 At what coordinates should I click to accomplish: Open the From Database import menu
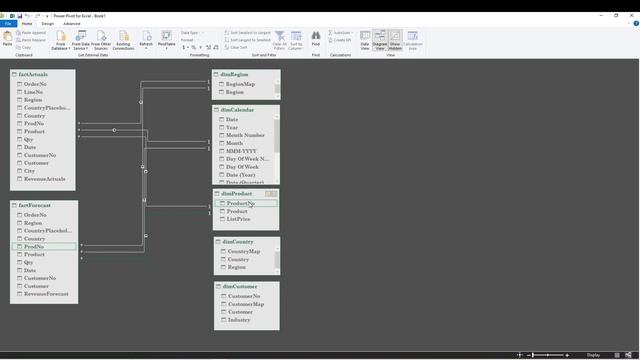click(61, 40)
